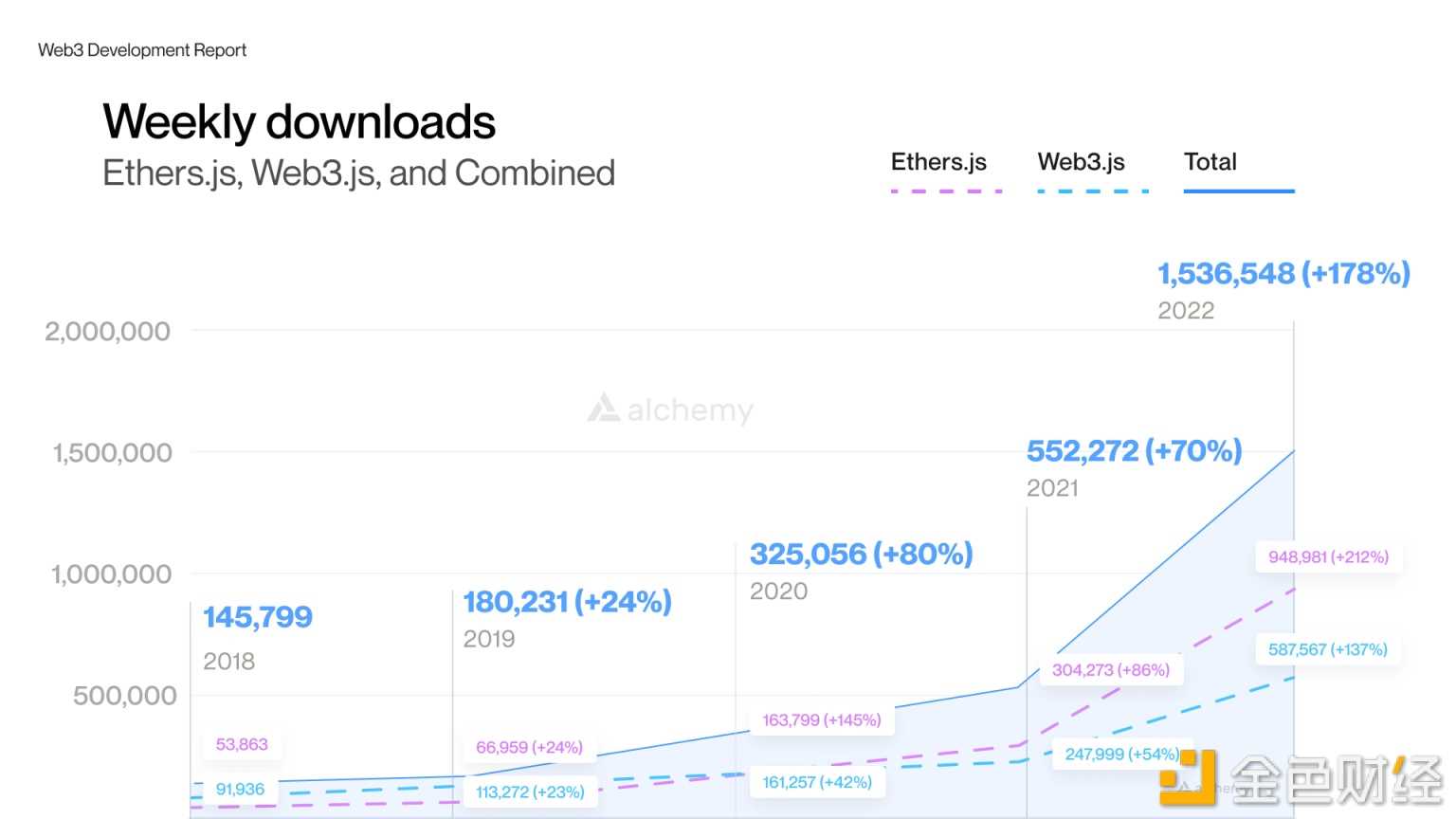The height and width of the screenshot is (819, 1456).
Task: Click the blue dashed Web3.js legend line
Action: 1093,191
